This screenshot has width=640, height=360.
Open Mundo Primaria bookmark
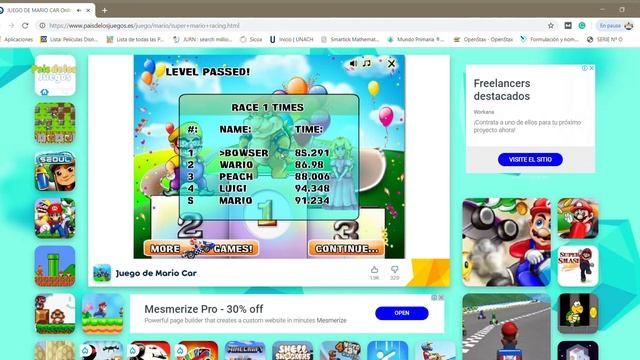tap(416, 39)
